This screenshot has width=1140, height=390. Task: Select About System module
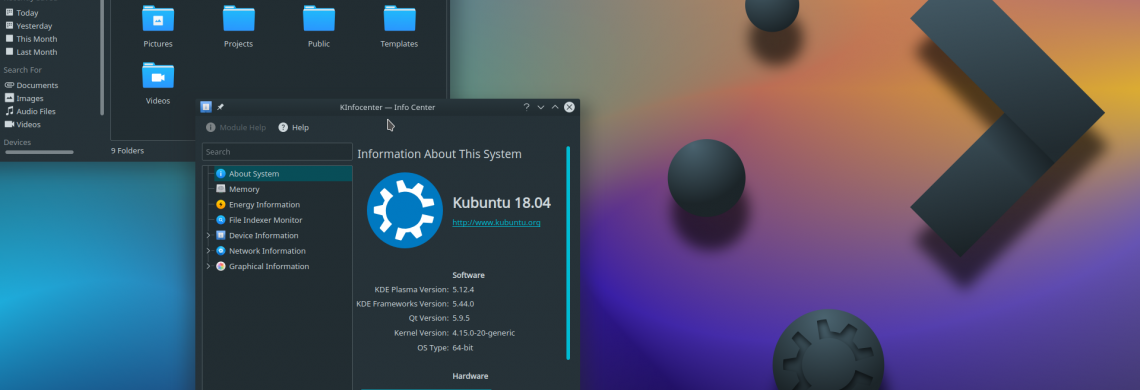click(x=277, y=174)
